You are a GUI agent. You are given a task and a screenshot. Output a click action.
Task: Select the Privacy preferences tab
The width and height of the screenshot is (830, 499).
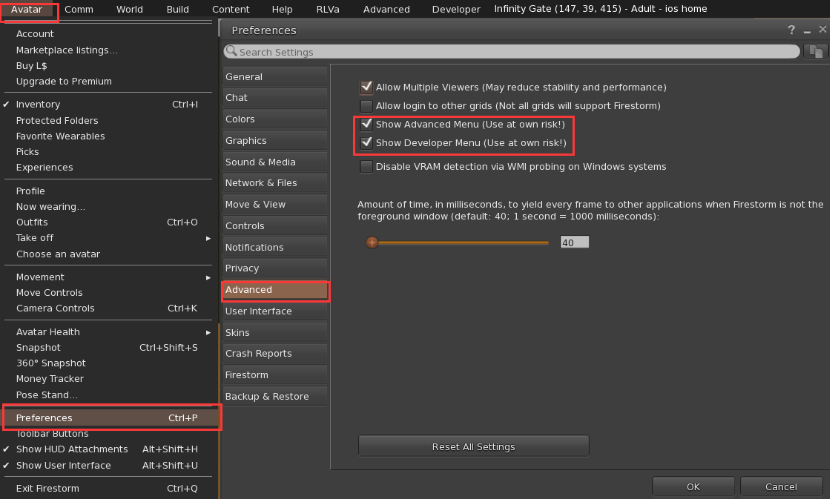click(275, 268)
